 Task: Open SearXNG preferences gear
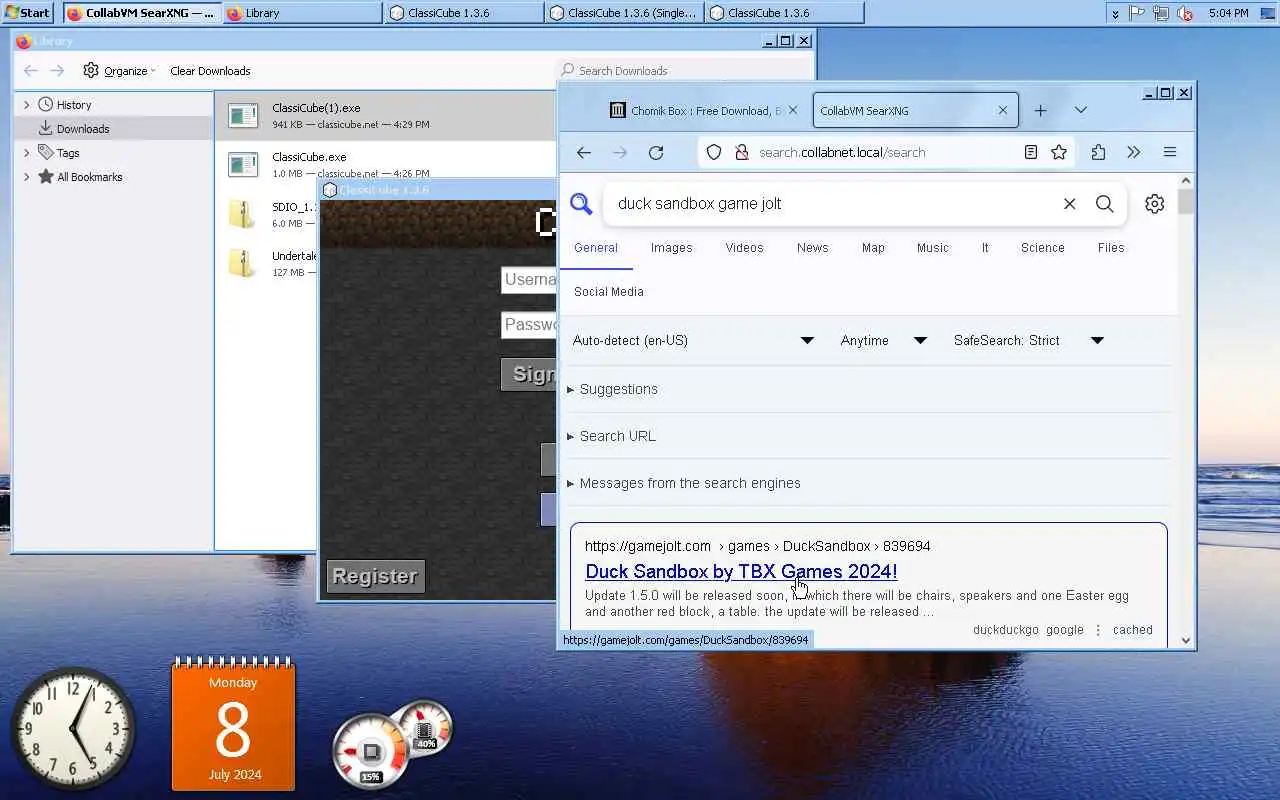pyautogui.click(x=1154, y=203)
